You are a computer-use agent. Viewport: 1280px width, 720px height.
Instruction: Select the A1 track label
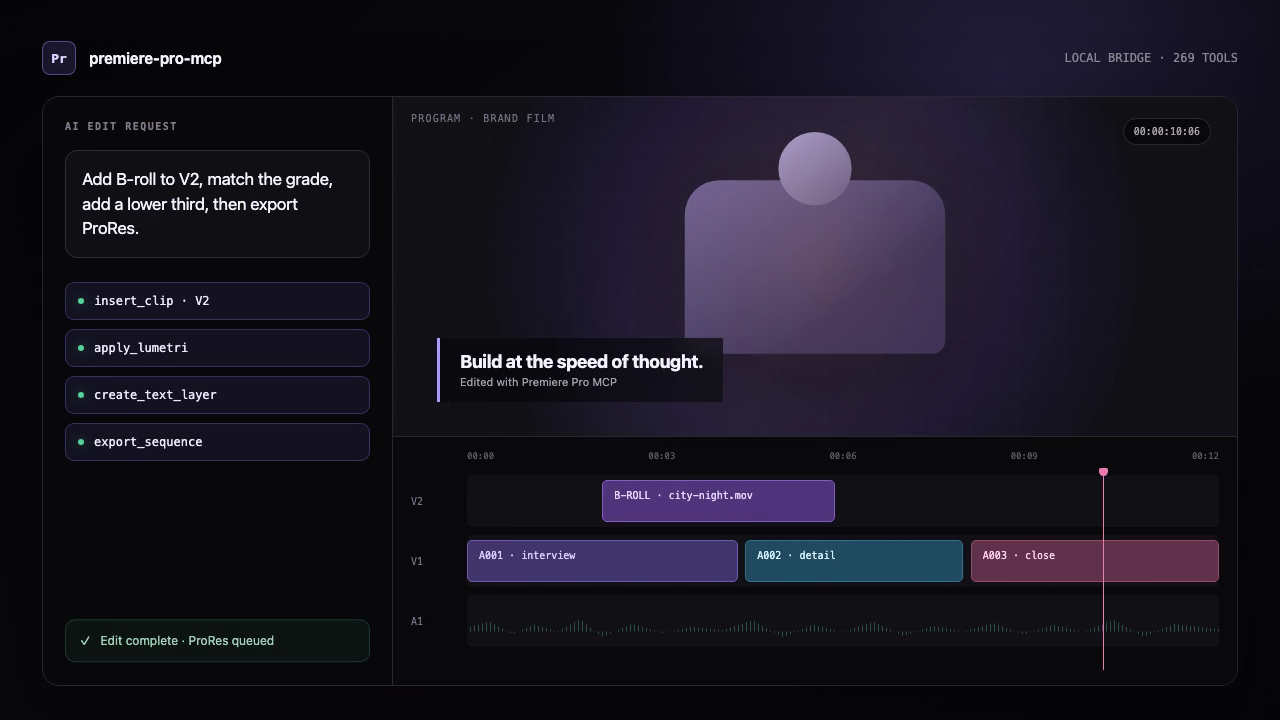click(417, 621)
